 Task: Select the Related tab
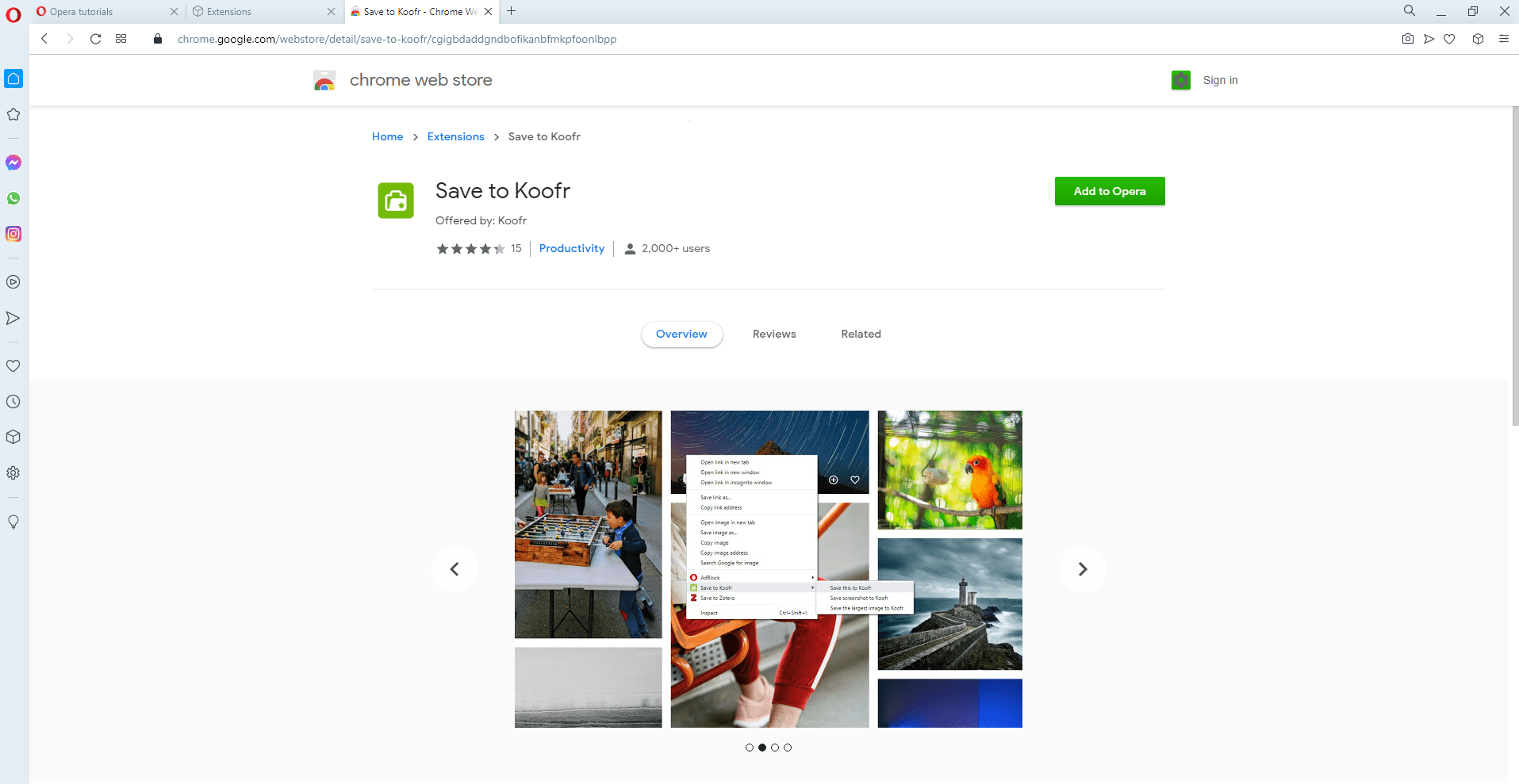[x=861, y=334]
